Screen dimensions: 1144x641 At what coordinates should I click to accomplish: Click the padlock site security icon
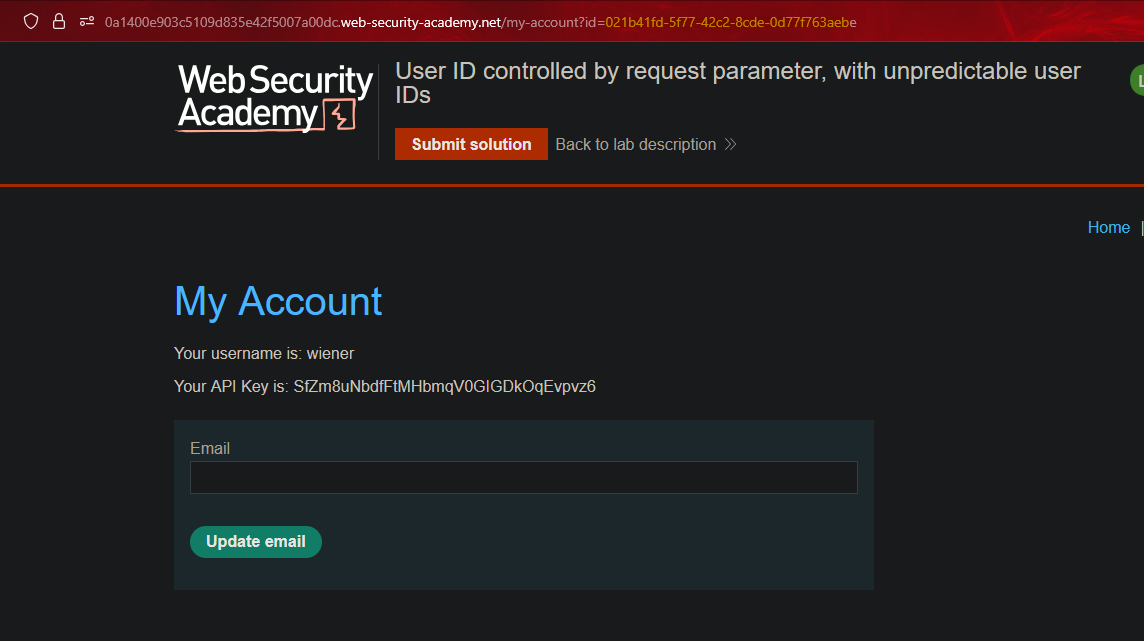point(59,21)
